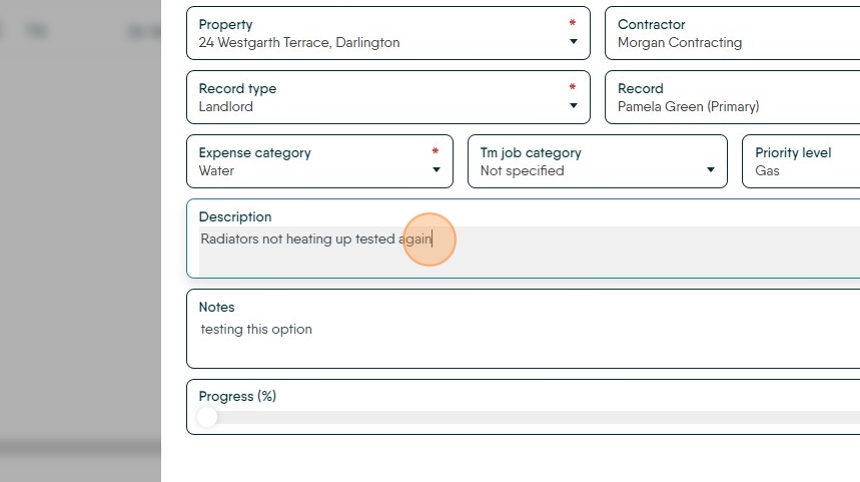
Task: Select the 24 Westgarth Terrace property value
Action: click(x=299, y=42)
